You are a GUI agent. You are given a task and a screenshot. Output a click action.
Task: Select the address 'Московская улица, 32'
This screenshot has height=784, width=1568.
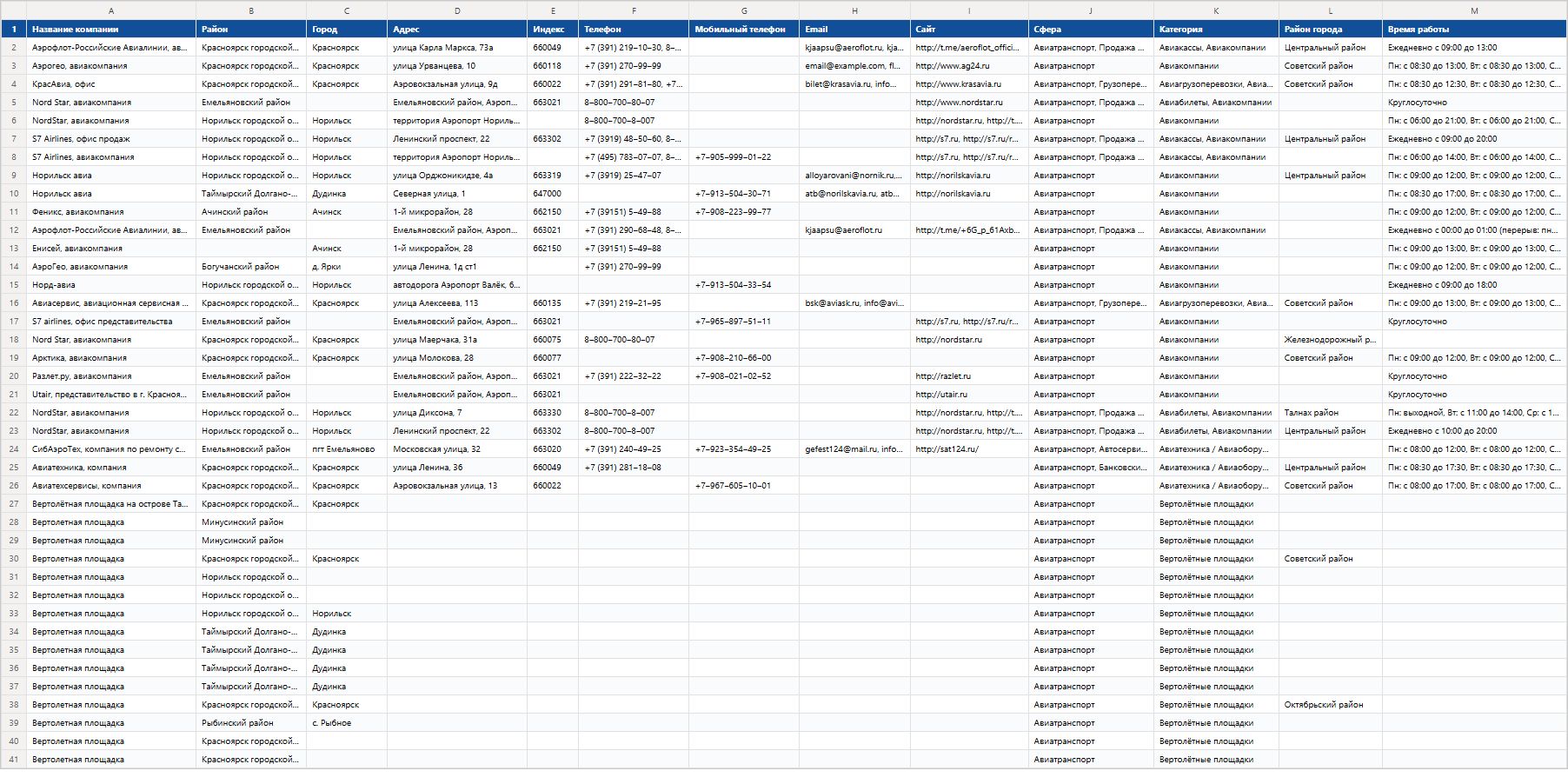click(457, 449)
